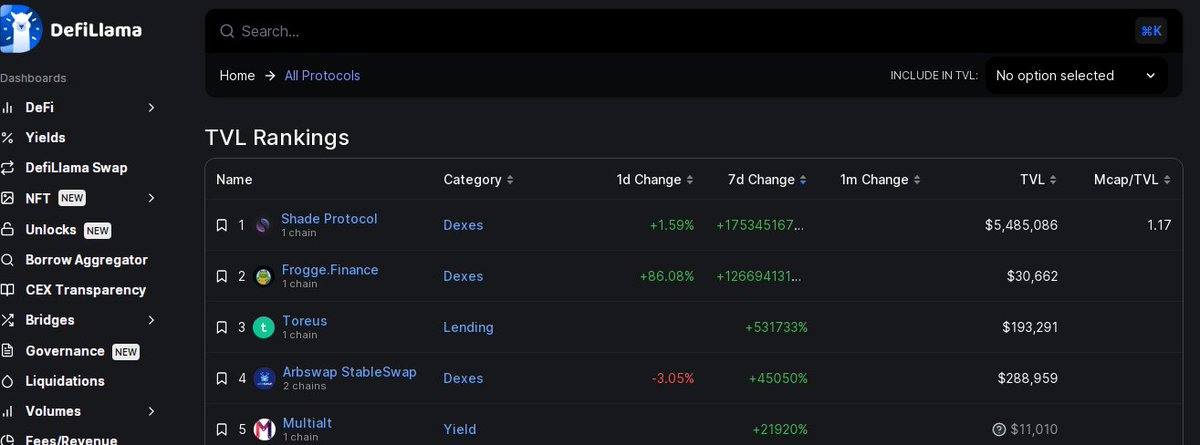Click the Arbswap StableSwap logo icon
Viewport: 1200px width, 445px height.
(264, 379)
